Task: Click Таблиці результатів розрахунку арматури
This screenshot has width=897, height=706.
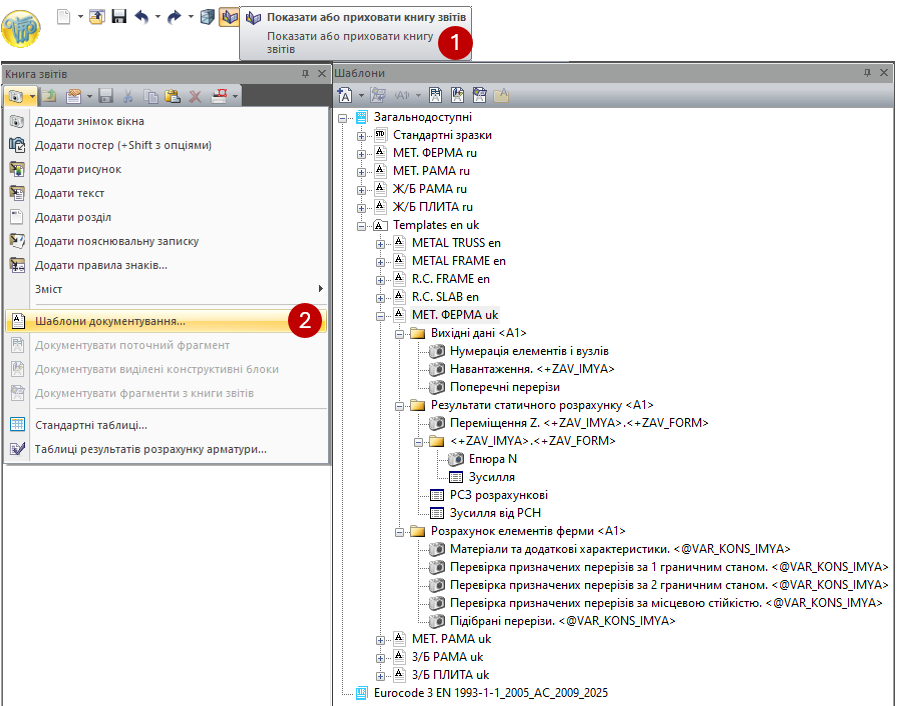Action: pyautogui.click(x=150, y=449)
